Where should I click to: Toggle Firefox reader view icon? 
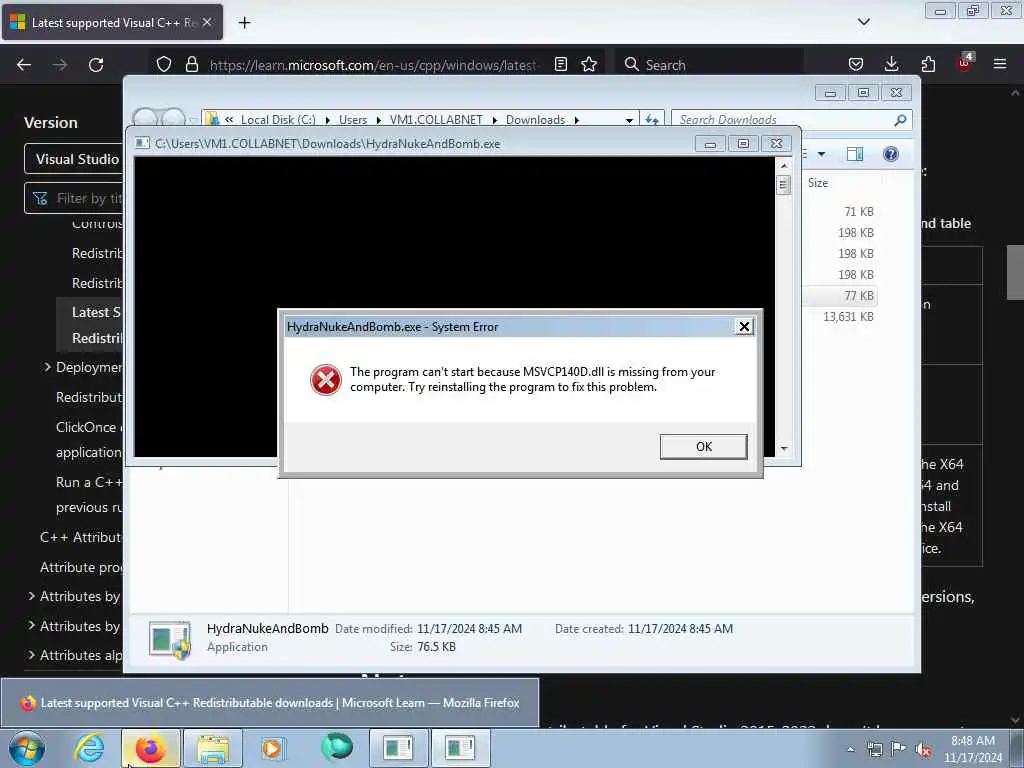click(560, 64)
